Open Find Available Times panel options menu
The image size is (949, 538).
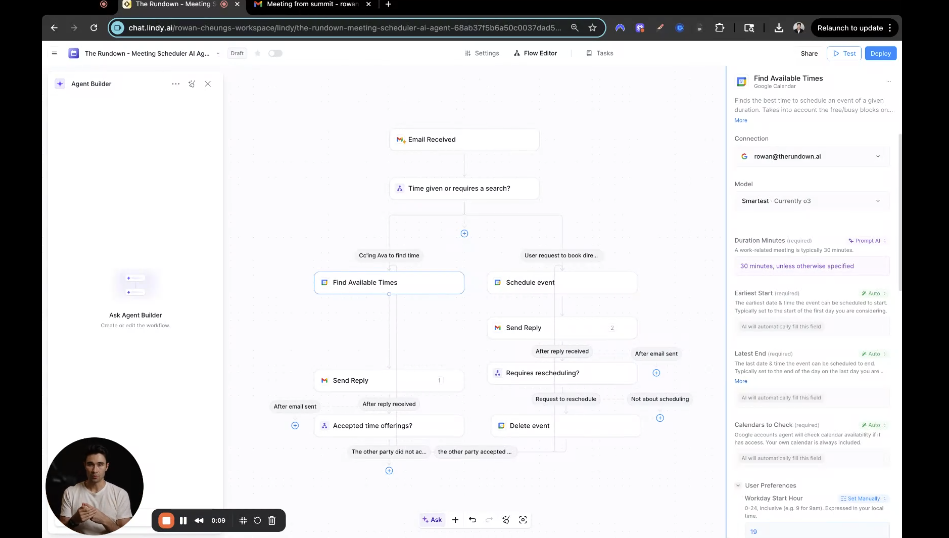click(x=888, y=82)
